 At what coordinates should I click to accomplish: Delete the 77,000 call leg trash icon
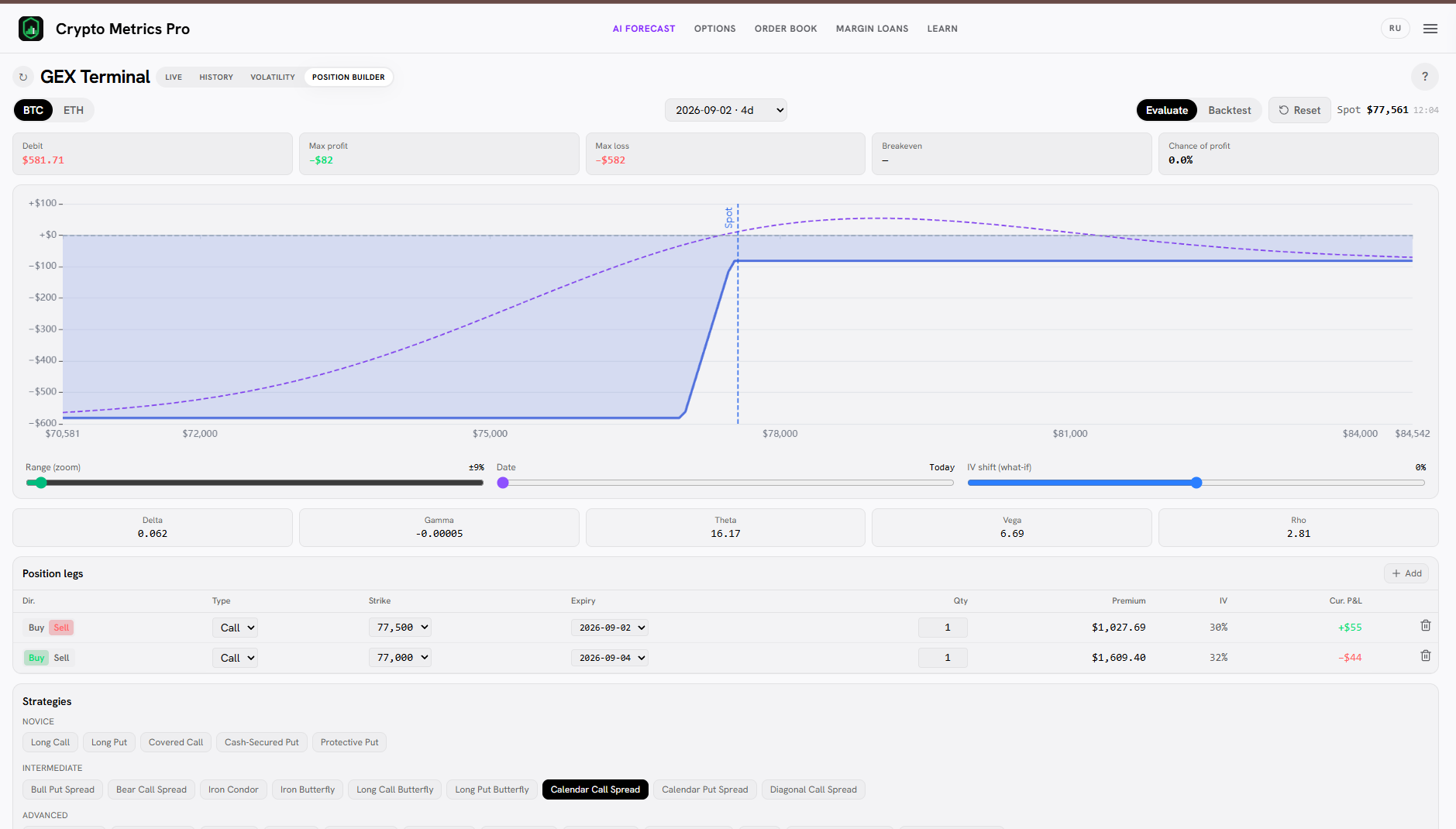click(x=1425, y=655)
